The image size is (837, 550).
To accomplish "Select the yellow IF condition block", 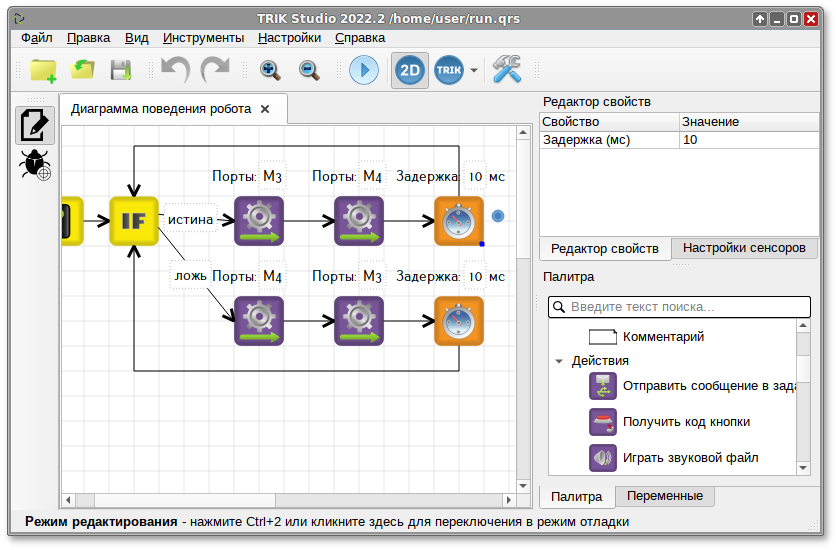I will 134,221.
